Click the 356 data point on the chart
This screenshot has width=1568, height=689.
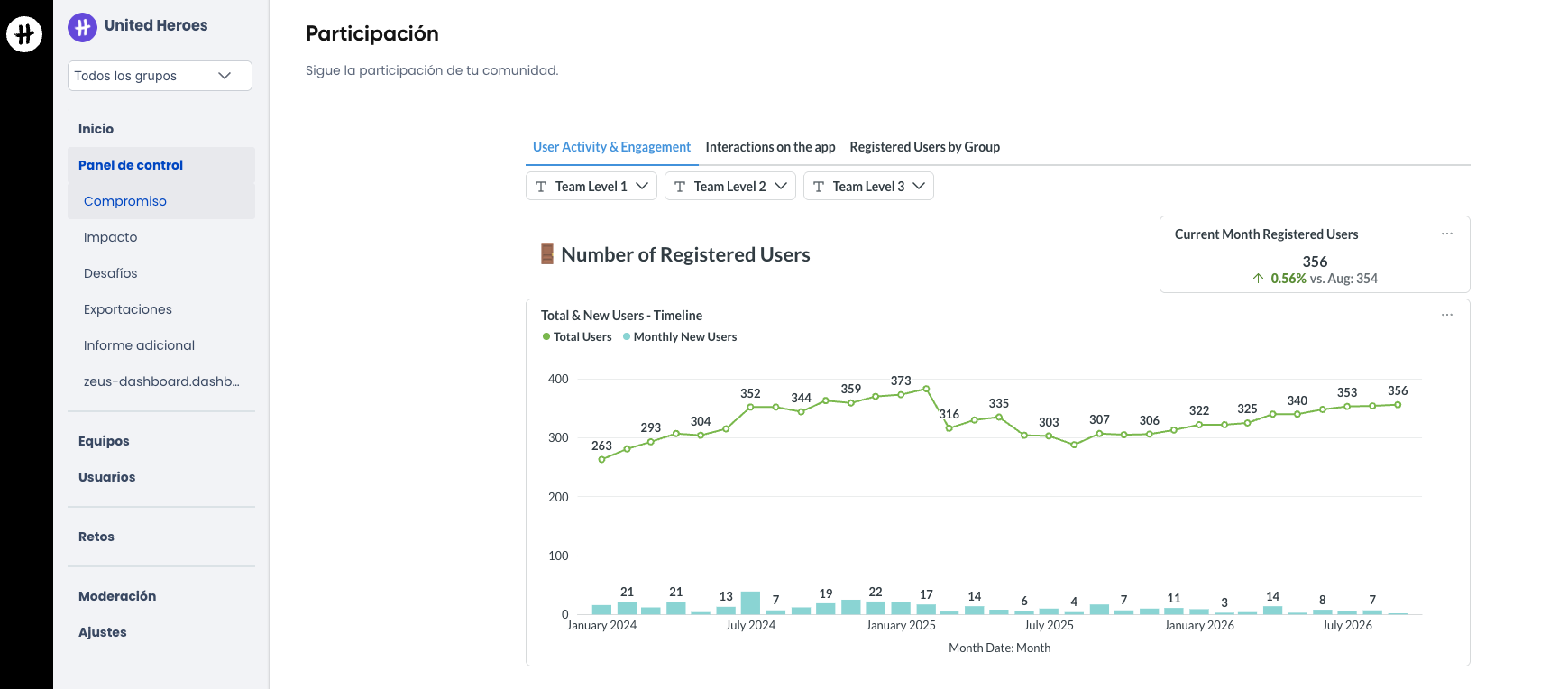pos(1398,405)
